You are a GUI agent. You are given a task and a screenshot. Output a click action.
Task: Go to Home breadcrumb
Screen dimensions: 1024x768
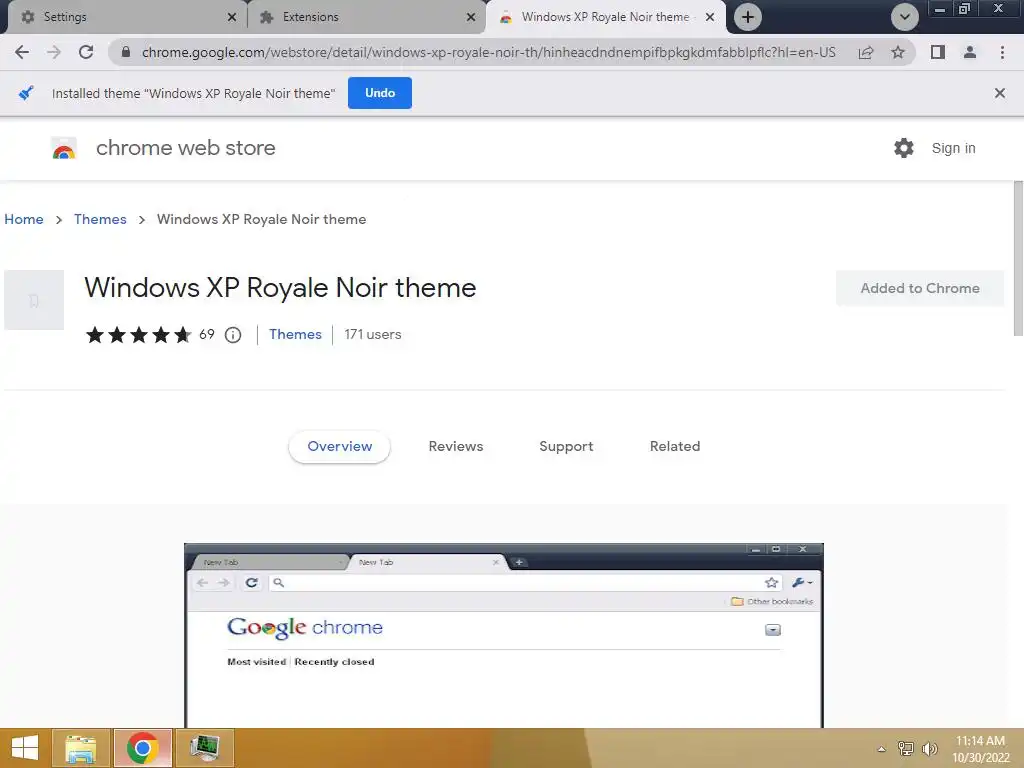24,219
